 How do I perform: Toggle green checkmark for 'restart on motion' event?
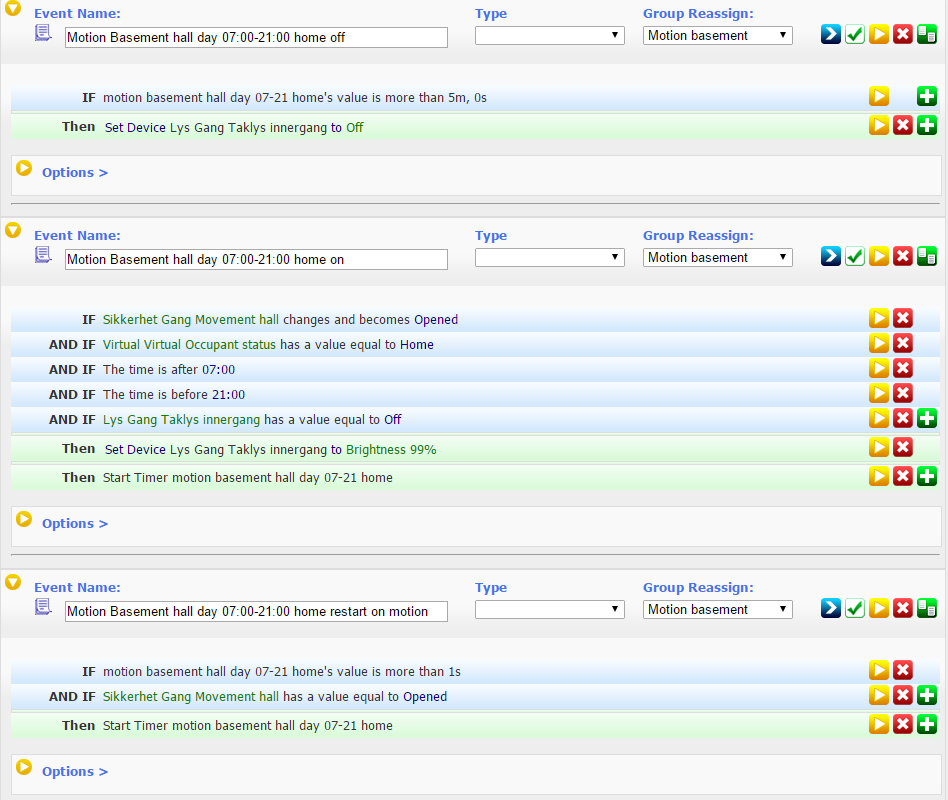(x=855, y=608)
